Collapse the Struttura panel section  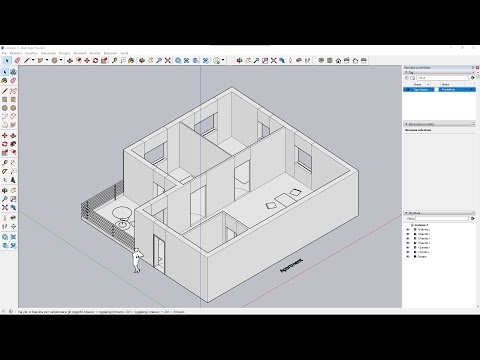point(406,213)
